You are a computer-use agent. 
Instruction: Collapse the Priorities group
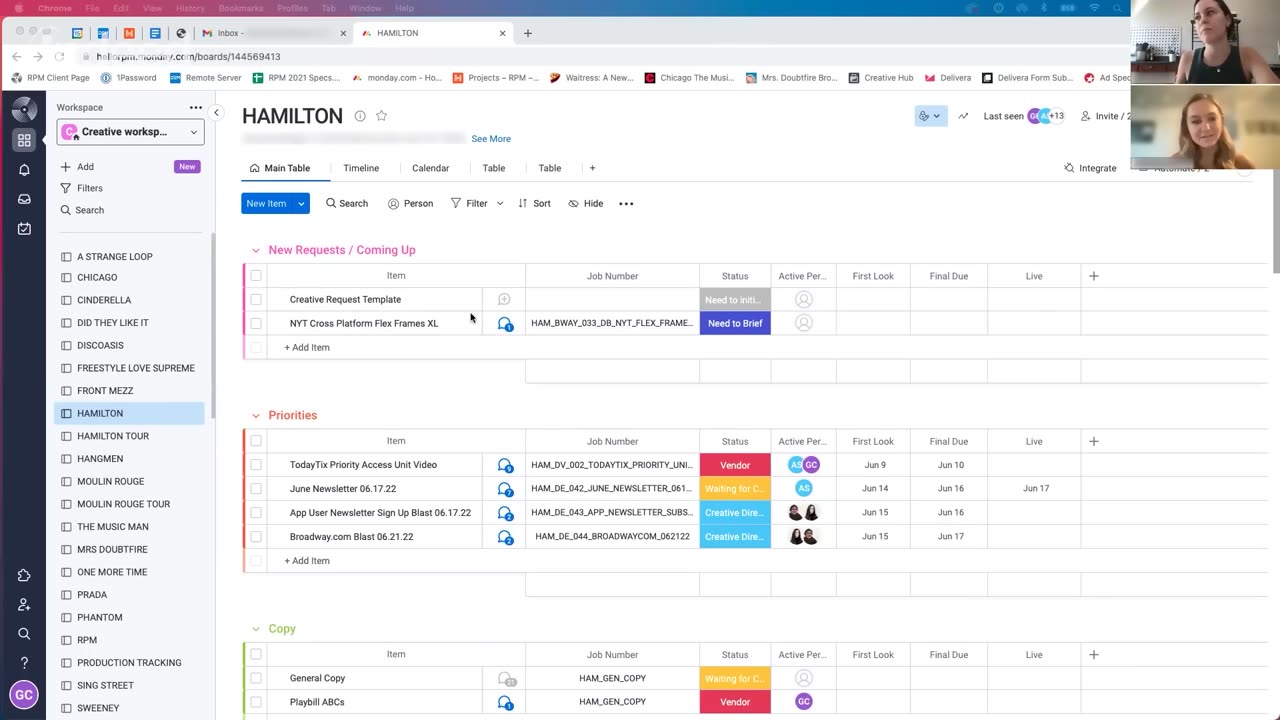(x=255, y=415)
